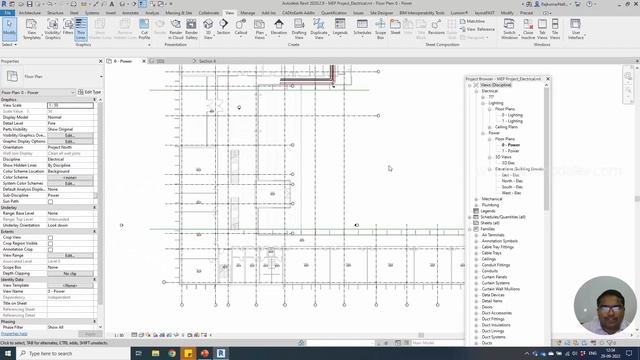Click Tile Views
The width and height of the screenshot is (640, 360).
[555, 29]
